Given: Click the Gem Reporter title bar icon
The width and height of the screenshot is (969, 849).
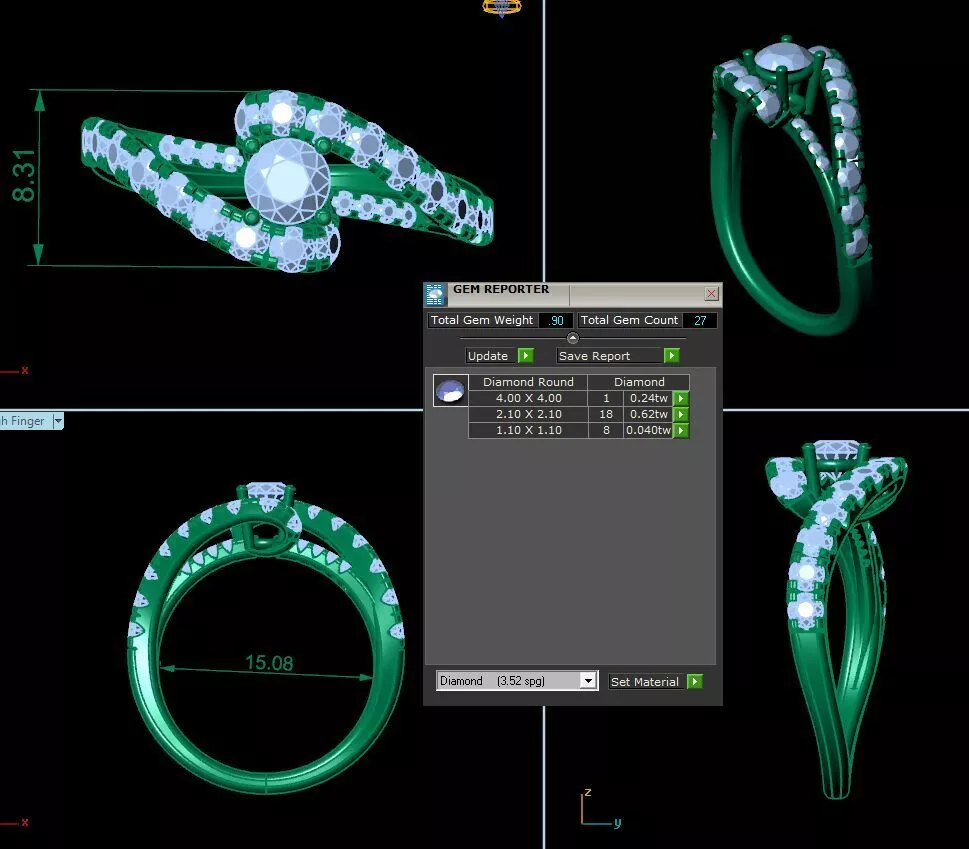Looking at the screenshot, I should (435, 295).
